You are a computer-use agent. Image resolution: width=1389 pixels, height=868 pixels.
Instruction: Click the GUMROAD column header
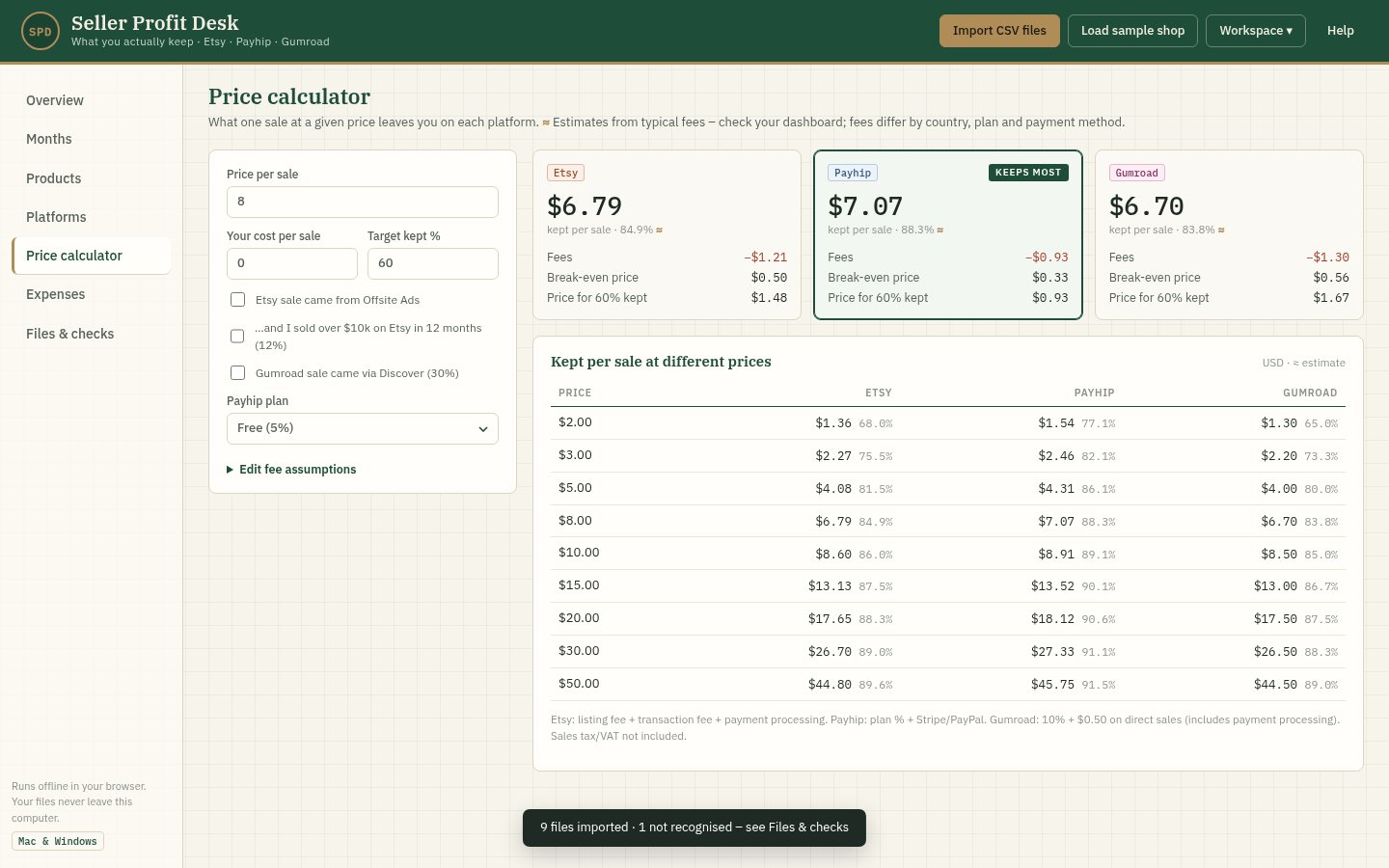tap(1310, 393)
